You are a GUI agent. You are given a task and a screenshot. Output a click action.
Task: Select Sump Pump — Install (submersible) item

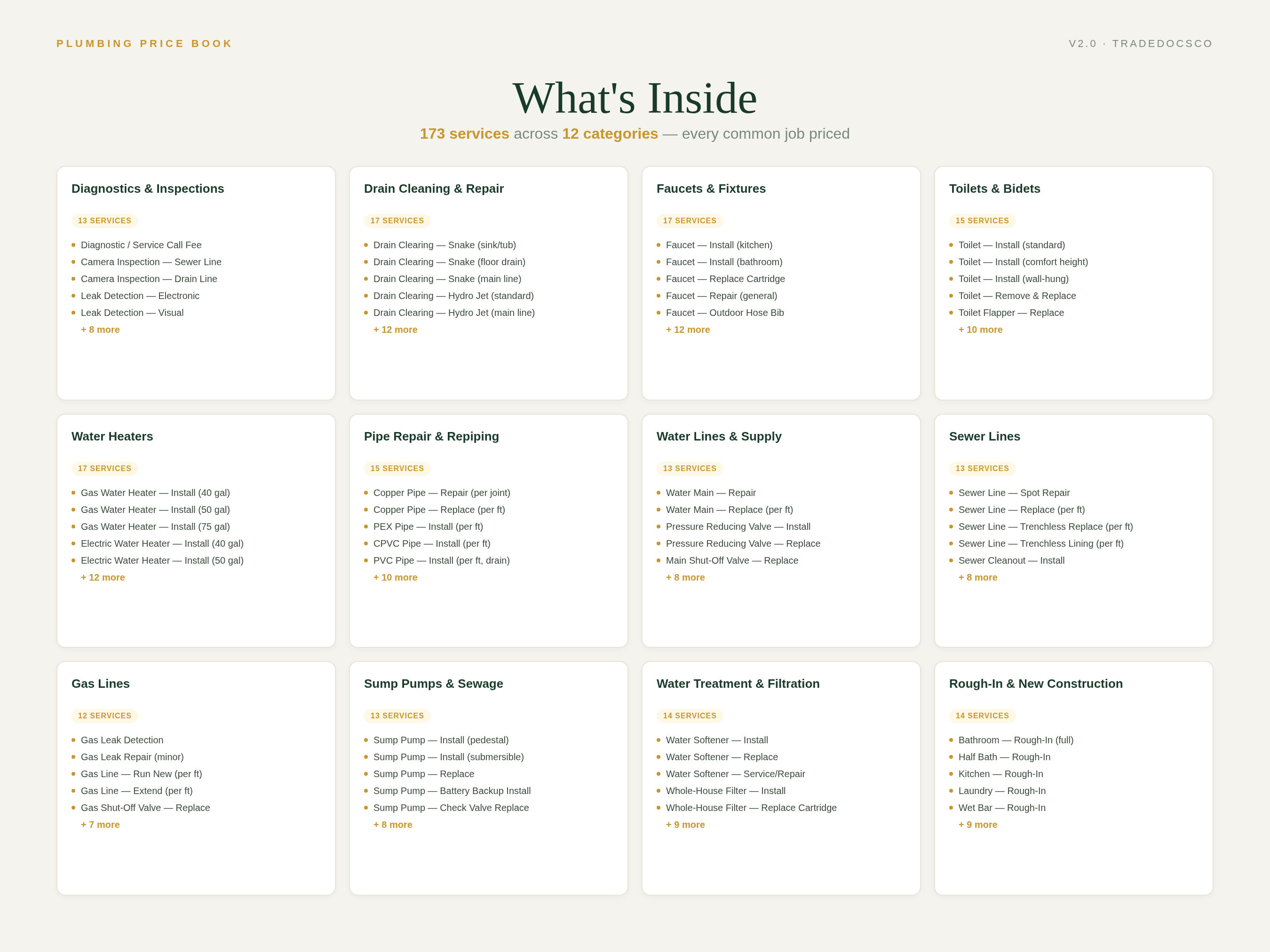(x=448, y=757)
